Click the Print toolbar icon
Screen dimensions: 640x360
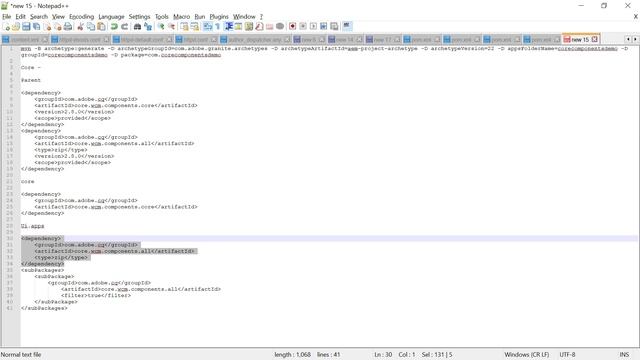click(68, 27)
